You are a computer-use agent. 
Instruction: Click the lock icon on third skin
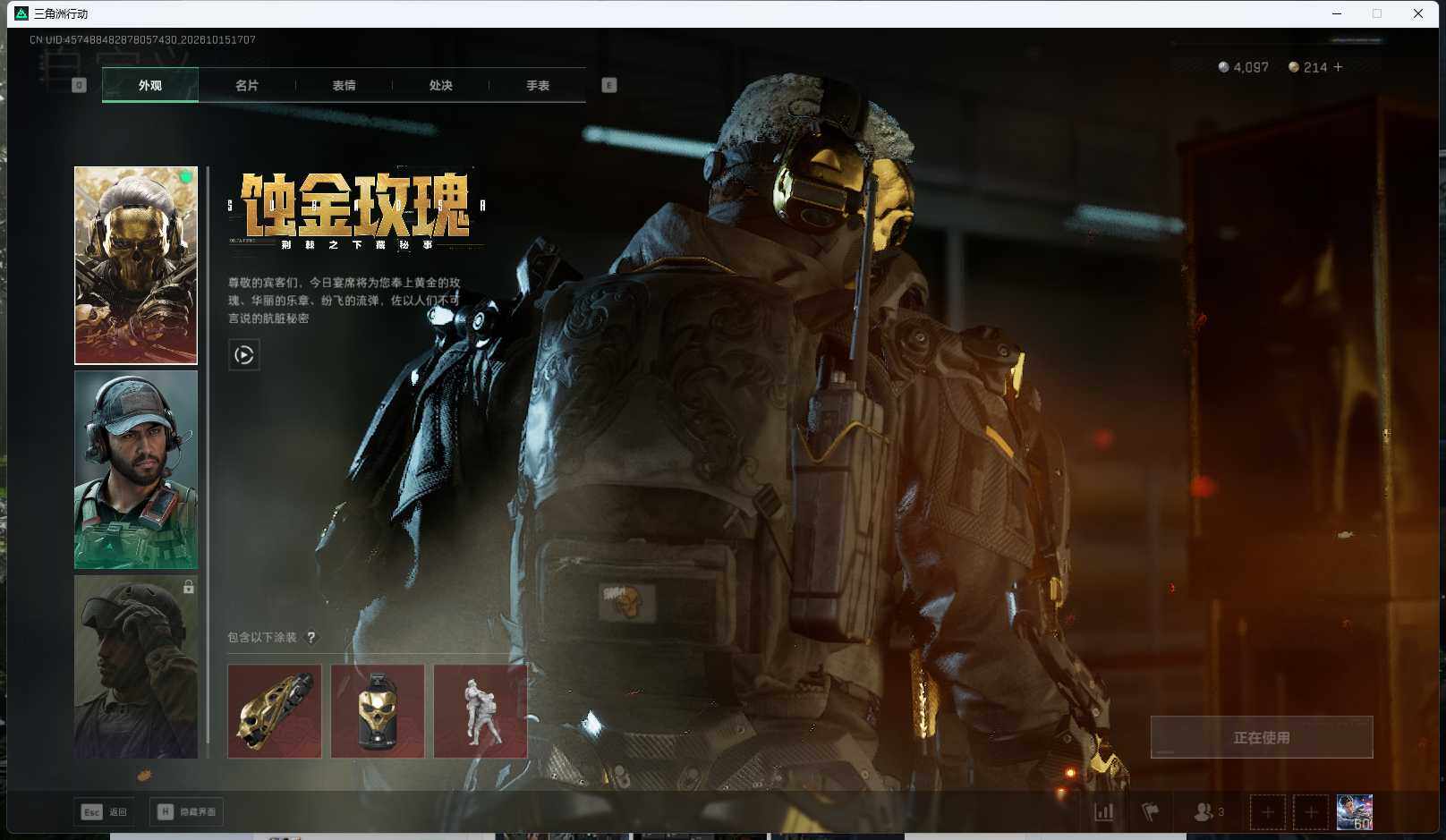pos(188,587)
